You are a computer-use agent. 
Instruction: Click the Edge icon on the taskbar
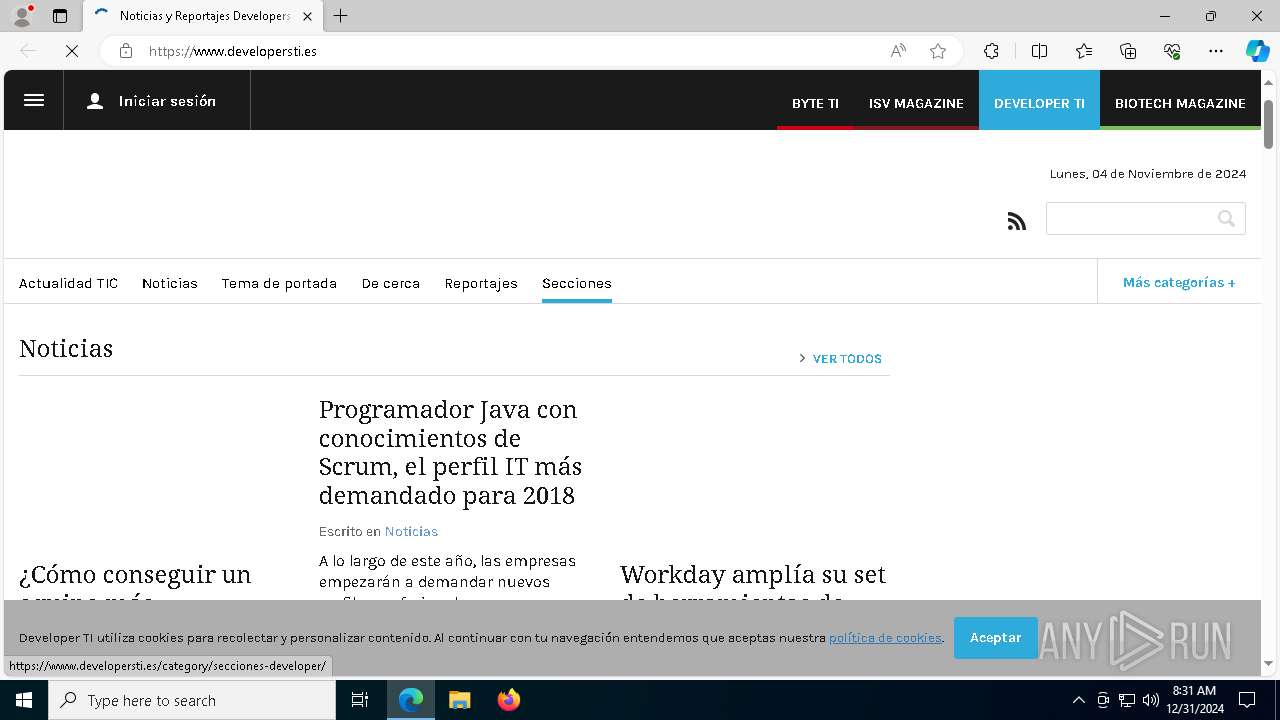tap(411, 700)
